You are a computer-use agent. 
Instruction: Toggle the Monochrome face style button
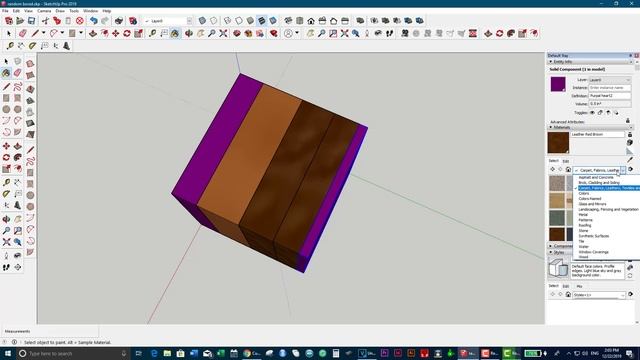tap(273, 20)
